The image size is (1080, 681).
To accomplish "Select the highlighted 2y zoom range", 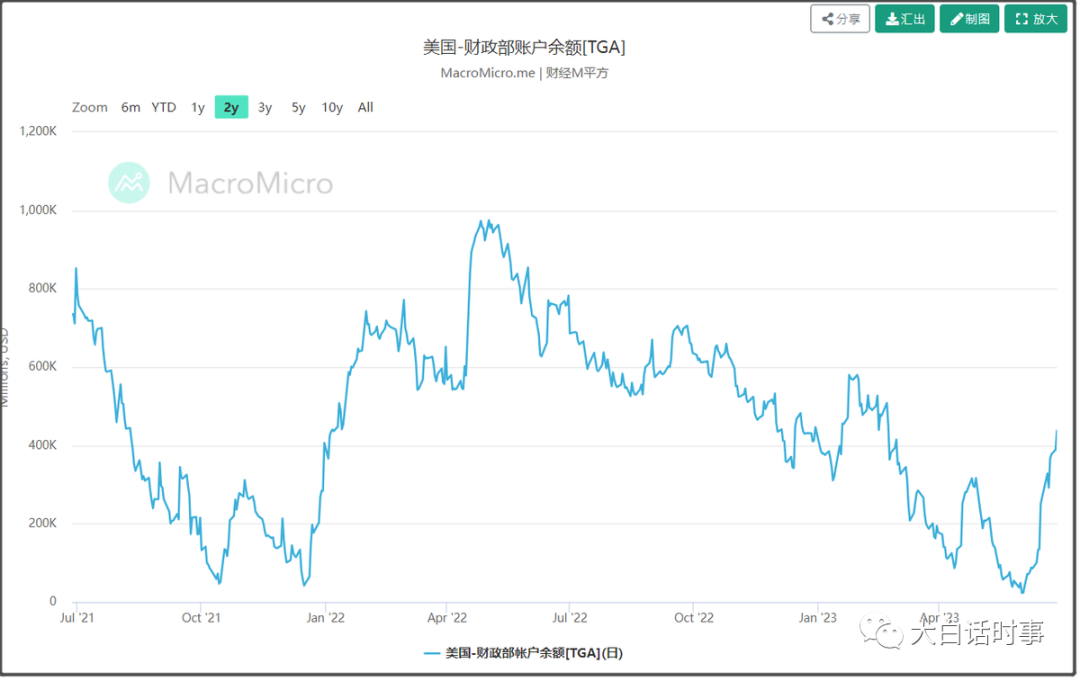I will pyautogui.click(x=231, y=107).
